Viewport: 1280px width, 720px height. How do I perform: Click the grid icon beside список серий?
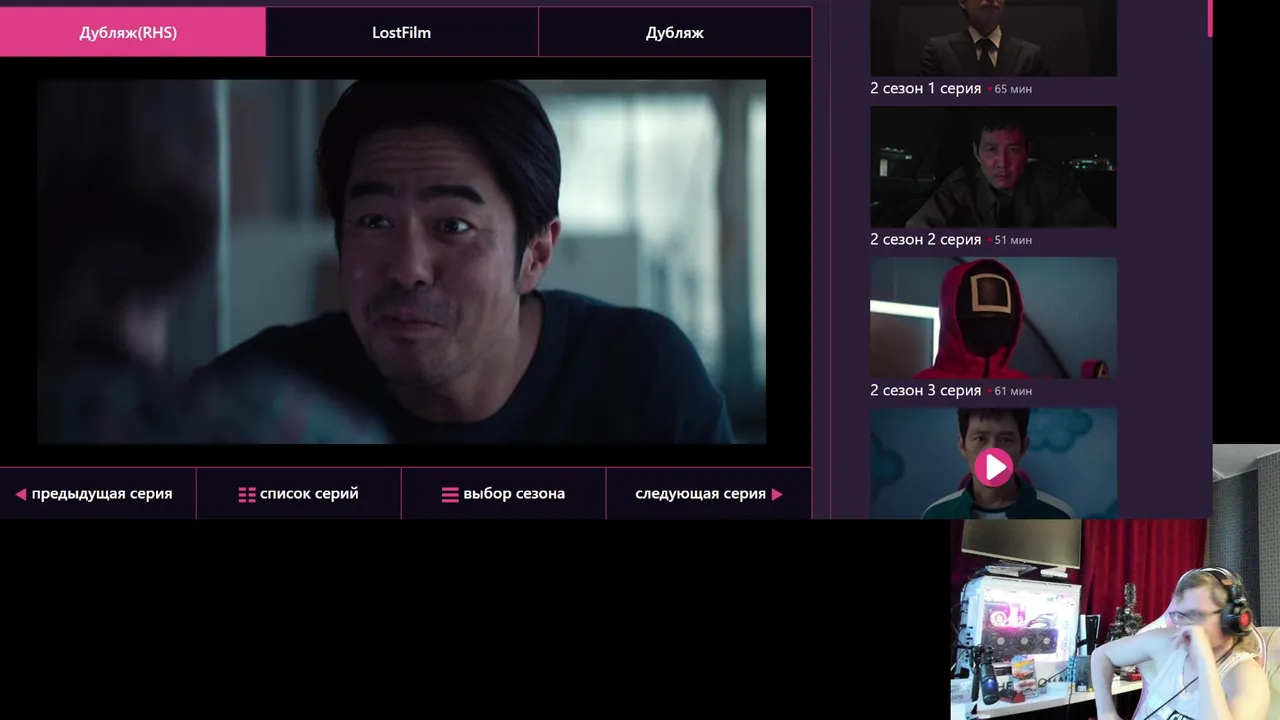[x=247, y=494]
